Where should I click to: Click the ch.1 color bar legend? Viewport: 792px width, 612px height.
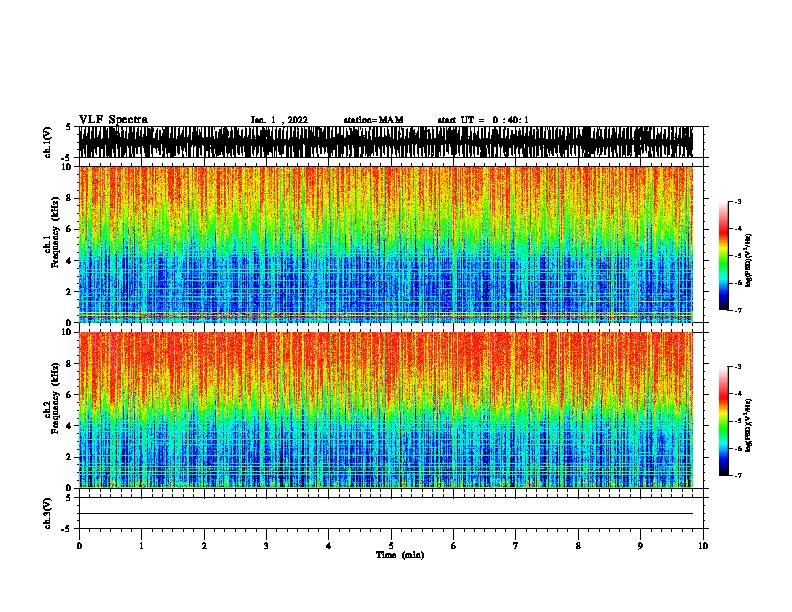click(724, 256)
